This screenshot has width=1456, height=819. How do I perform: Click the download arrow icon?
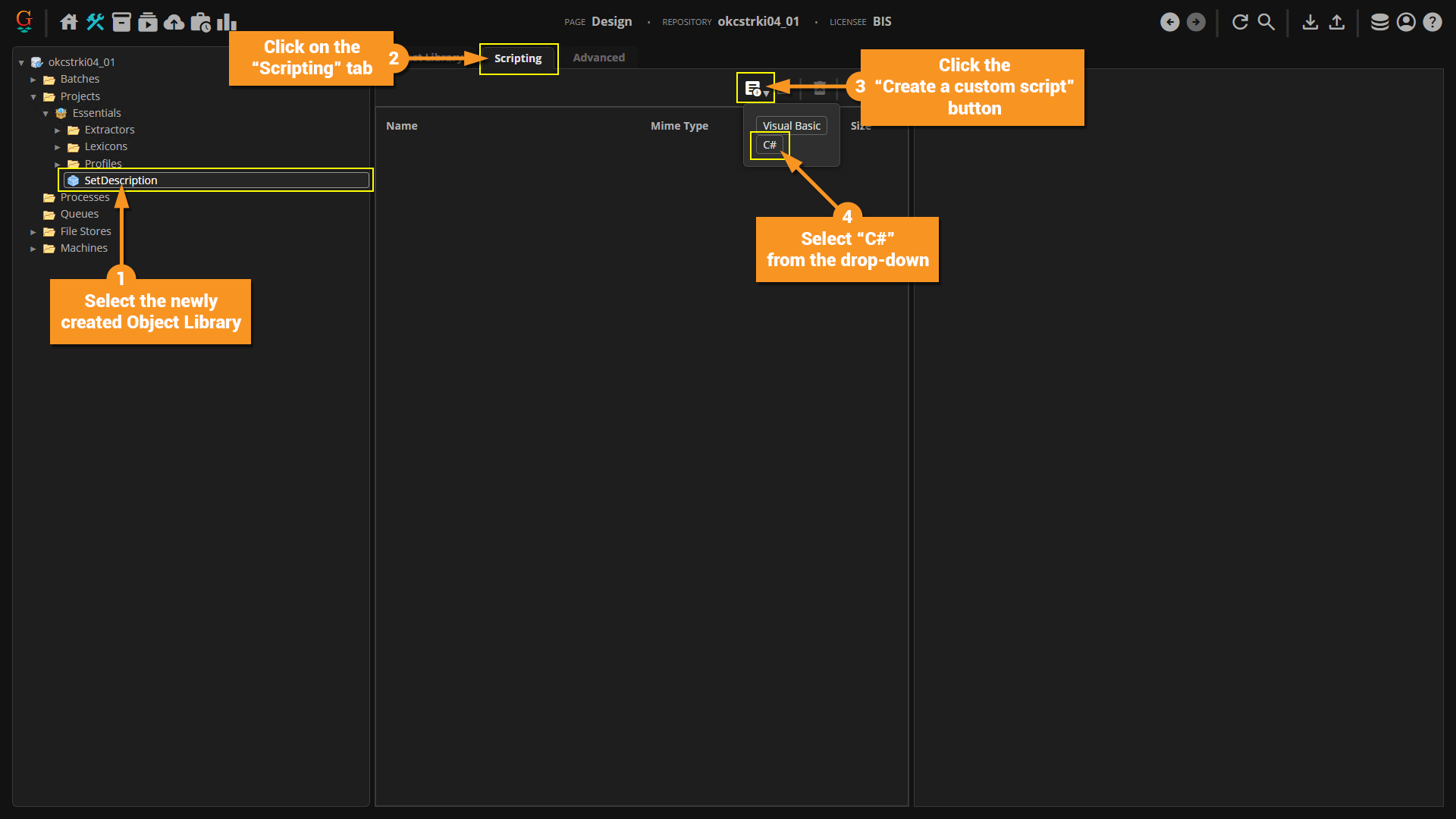(x=1310, y=22)
